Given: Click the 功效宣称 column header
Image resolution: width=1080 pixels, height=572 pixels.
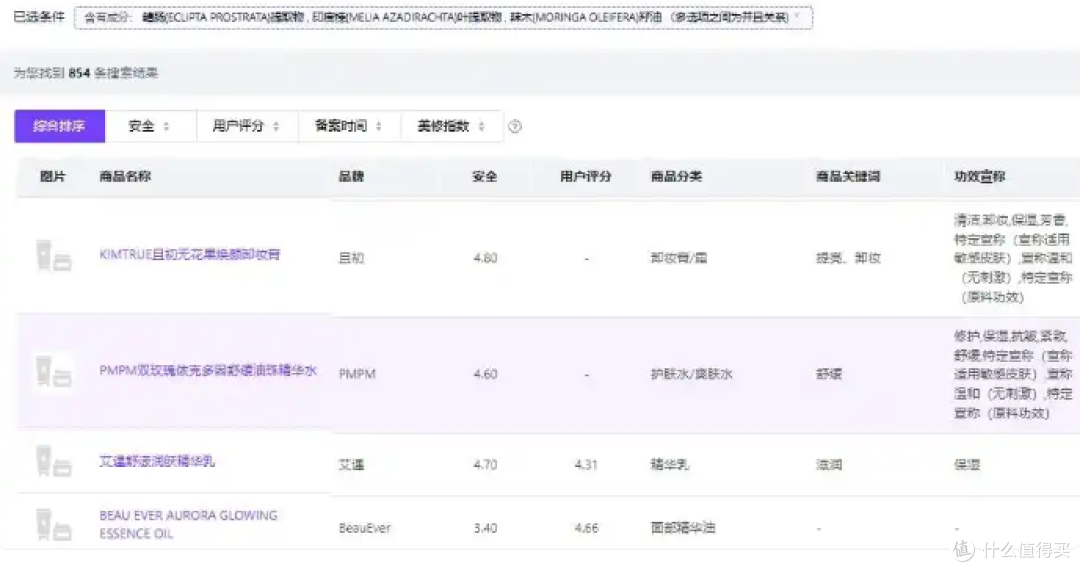Looking at the screenshot, I should coord(979,176).
